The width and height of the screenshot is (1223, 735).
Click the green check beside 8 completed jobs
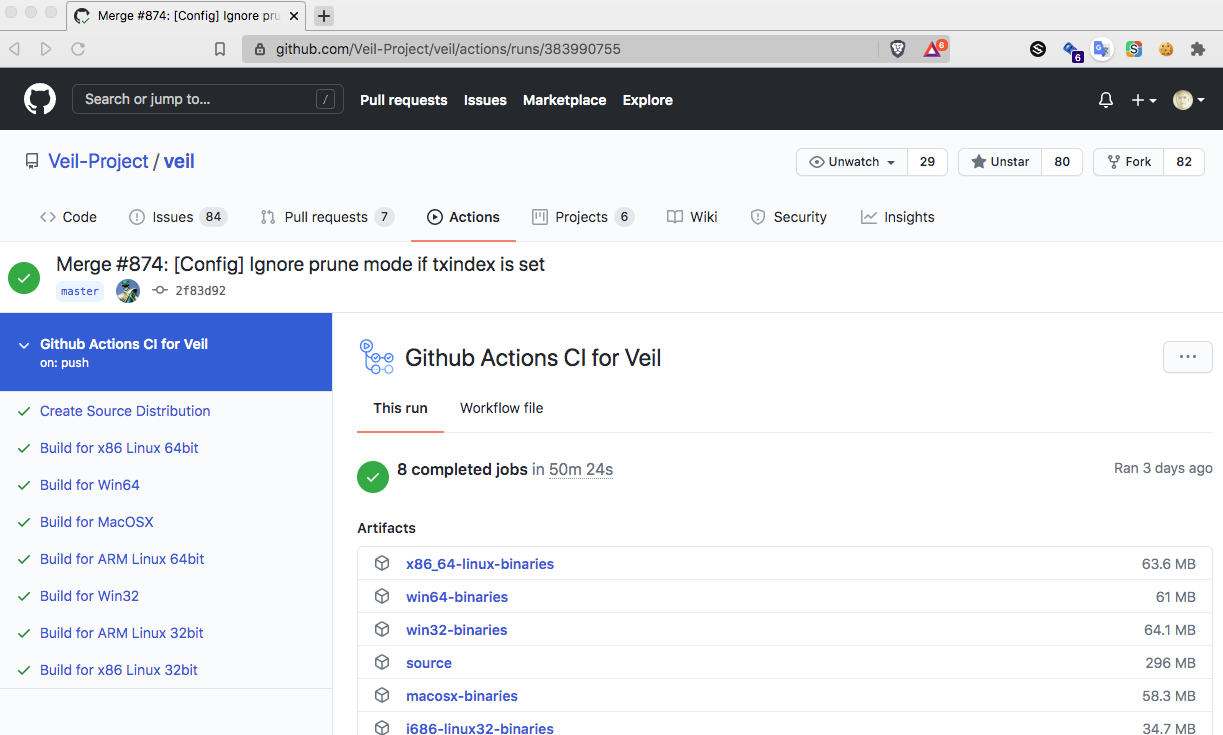[x=373, y=478]
